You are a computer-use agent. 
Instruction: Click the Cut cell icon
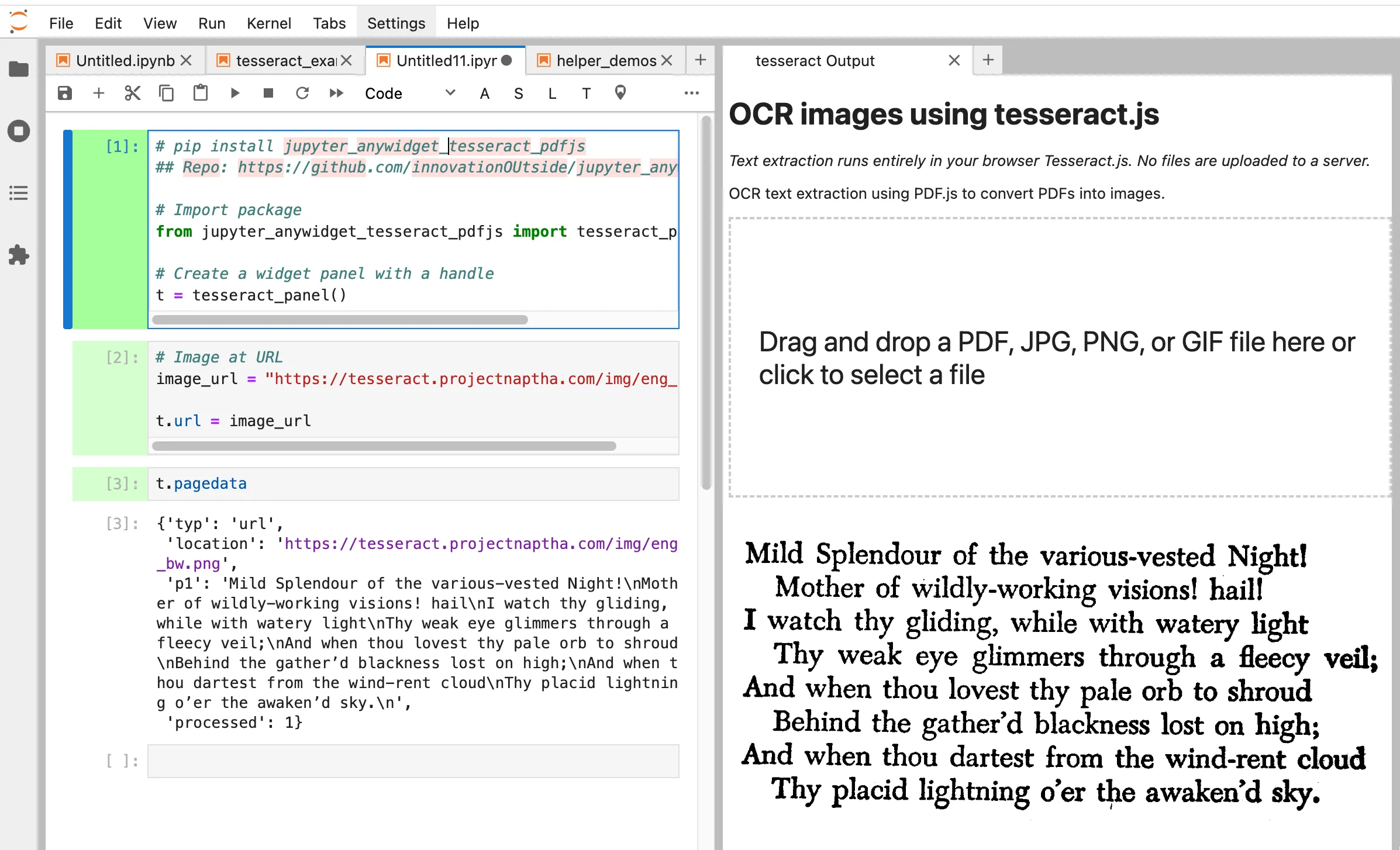131,93
